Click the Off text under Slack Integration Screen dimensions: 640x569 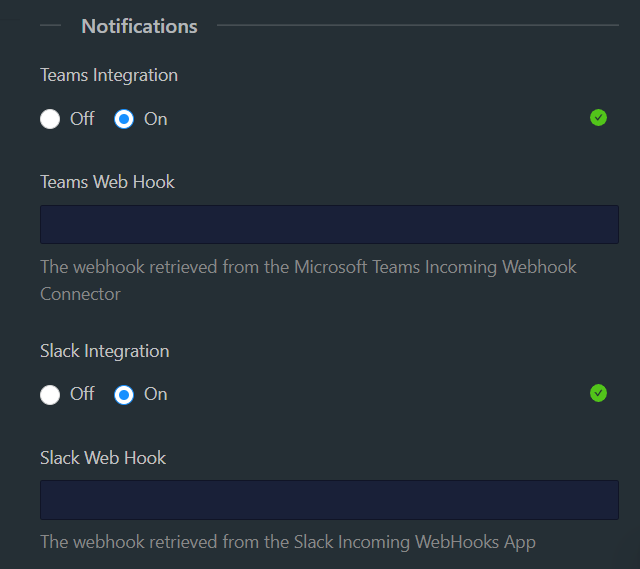pos(82,394)
